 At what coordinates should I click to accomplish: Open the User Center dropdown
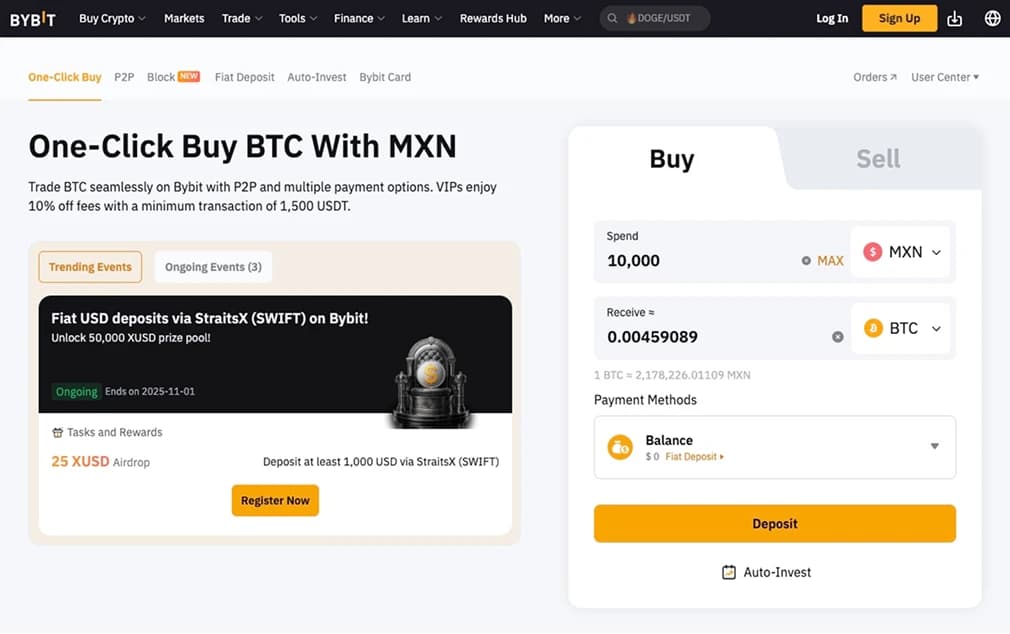pyautogui.click(x=944, y=76)
